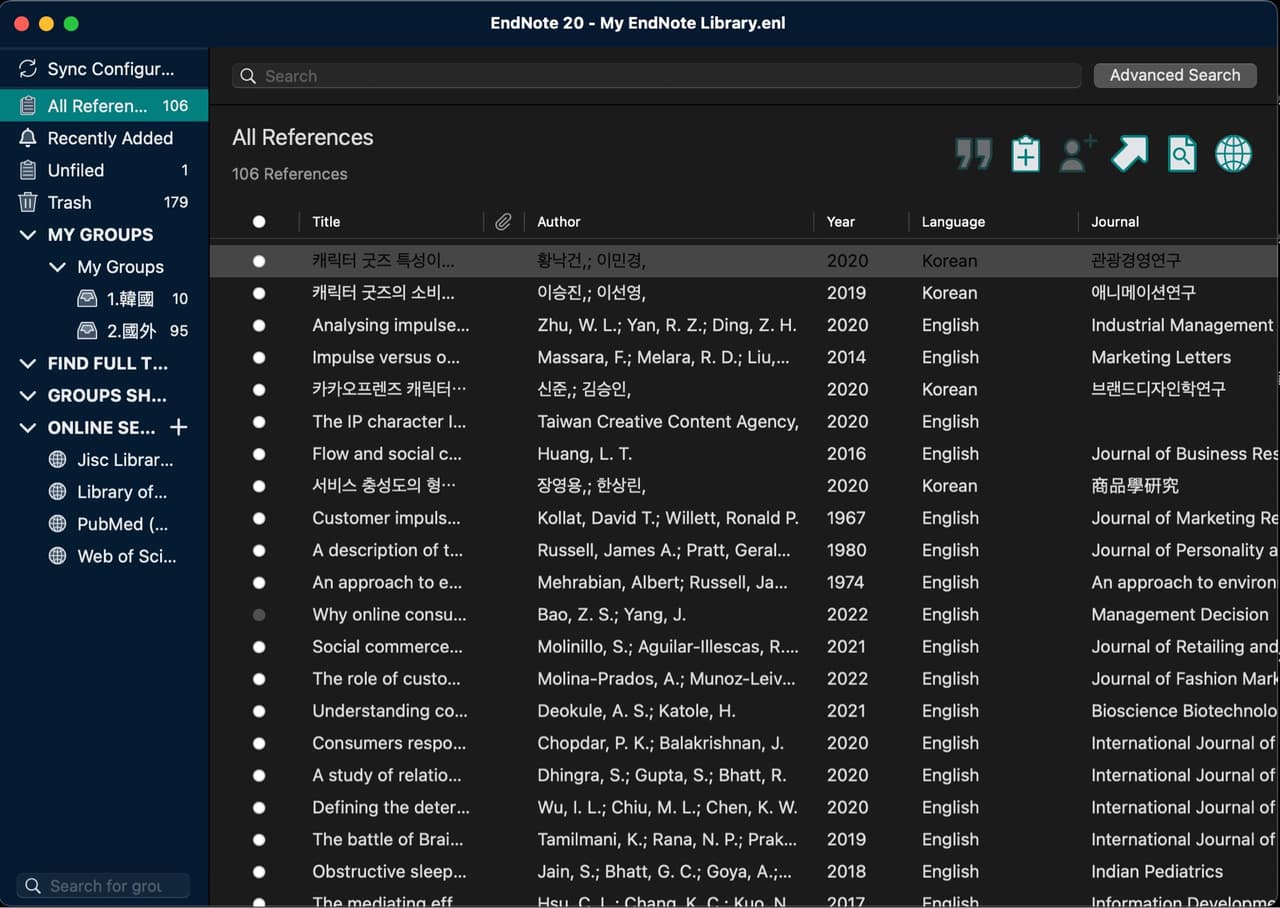
Task: Click the globe icon beside Jisc Librar...
Action: click(x=58, y=460)
